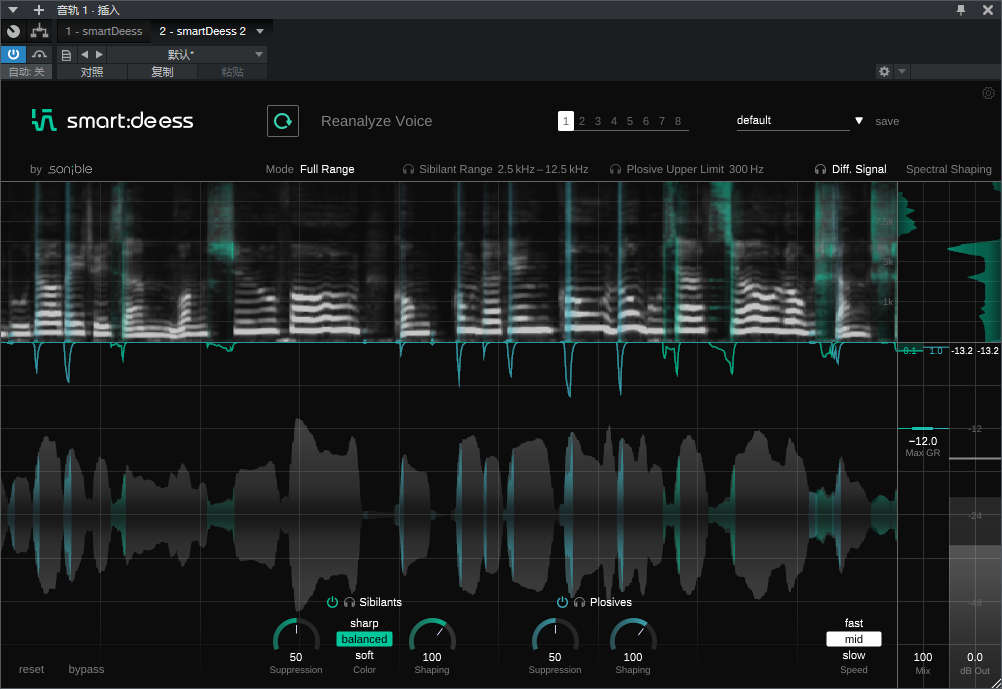
Task: Click the bypass button
Action: click(86, 669)
